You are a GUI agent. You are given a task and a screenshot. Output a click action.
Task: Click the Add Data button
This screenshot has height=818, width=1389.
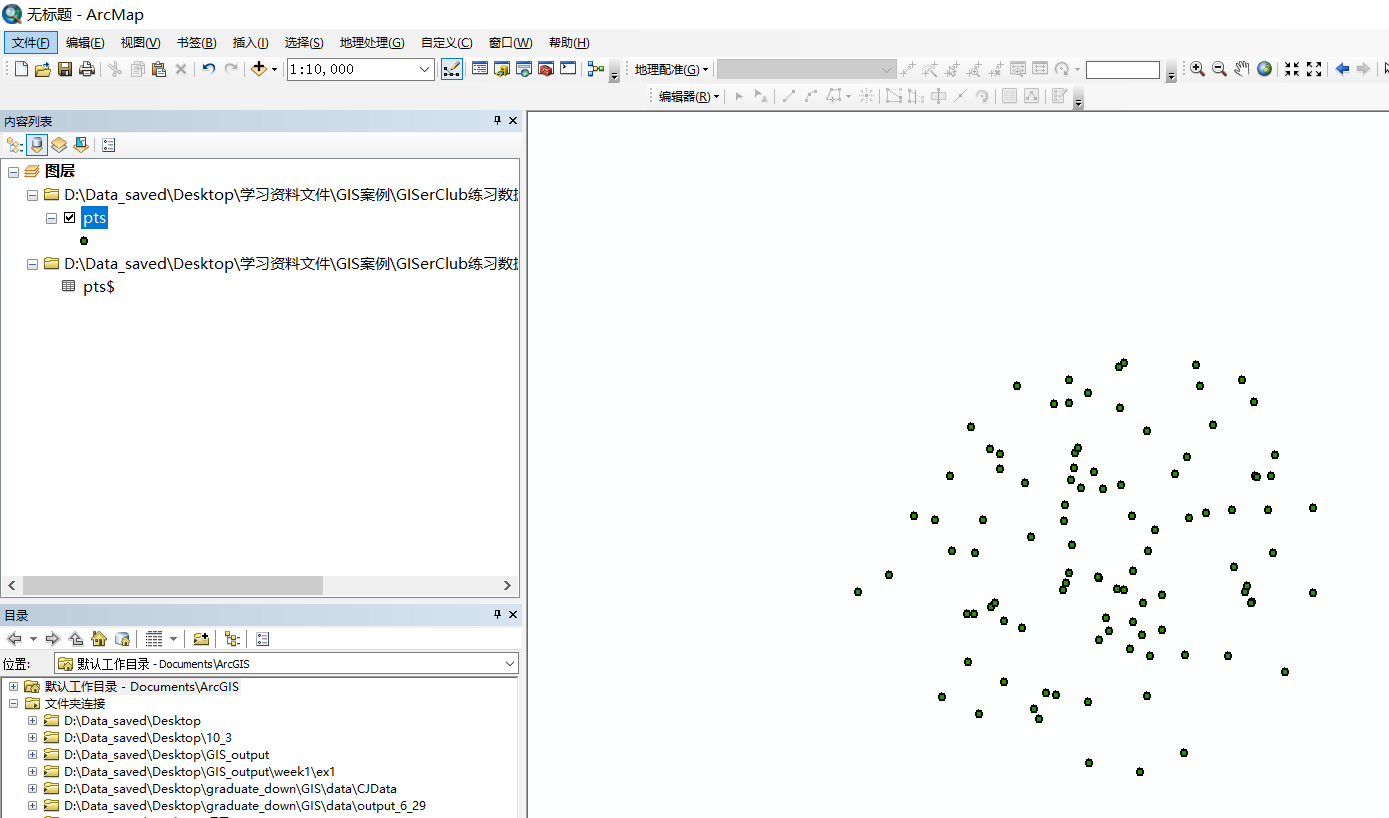coord(258,69)
